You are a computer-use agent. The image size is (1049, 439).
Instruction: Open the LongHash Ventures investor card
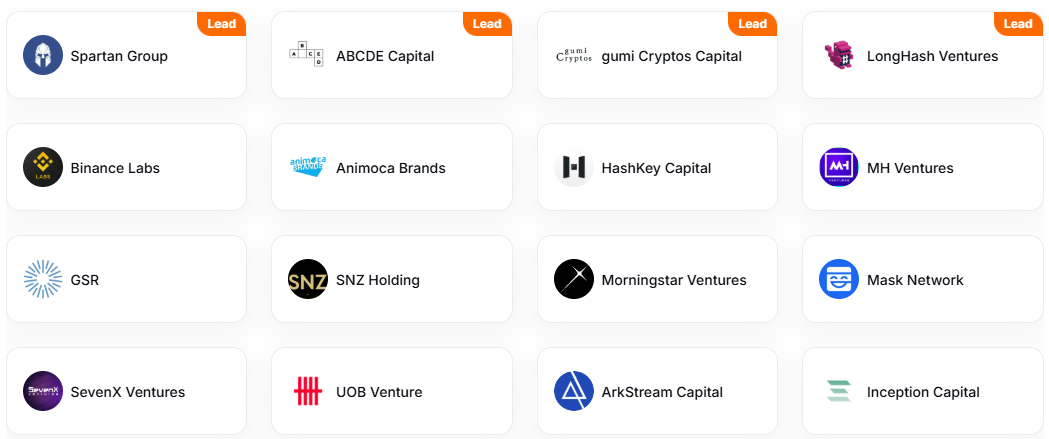923,55
